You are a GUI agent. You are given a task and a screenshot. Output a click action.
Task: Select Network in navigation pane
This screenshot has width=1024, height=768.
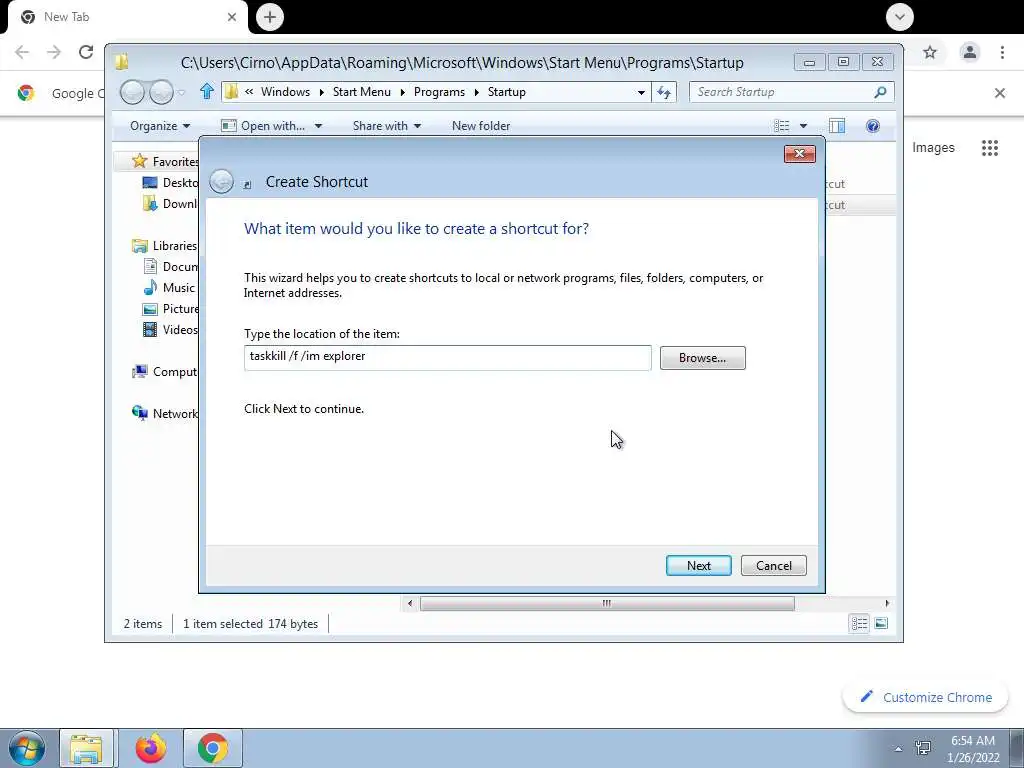[165, 413]
